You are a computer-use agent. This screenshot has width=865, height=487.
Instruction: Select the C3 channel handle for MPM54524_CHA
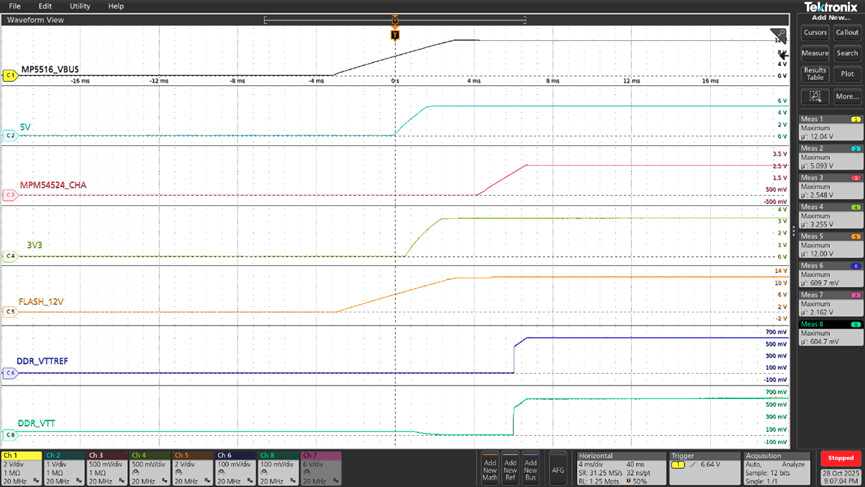(10, 195)
